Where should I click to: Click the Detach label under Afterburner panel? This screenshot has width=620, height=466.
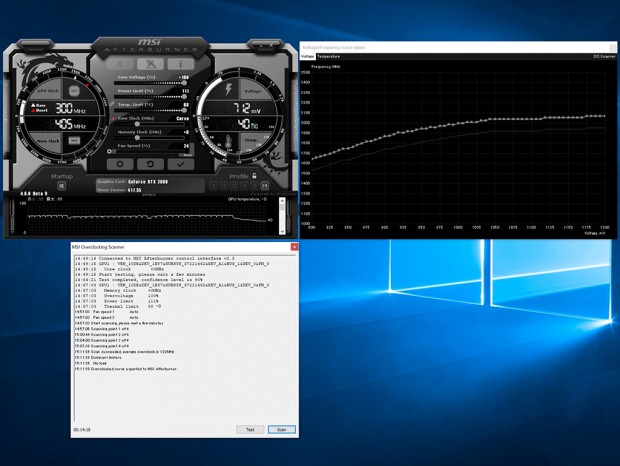pos(149,194)
